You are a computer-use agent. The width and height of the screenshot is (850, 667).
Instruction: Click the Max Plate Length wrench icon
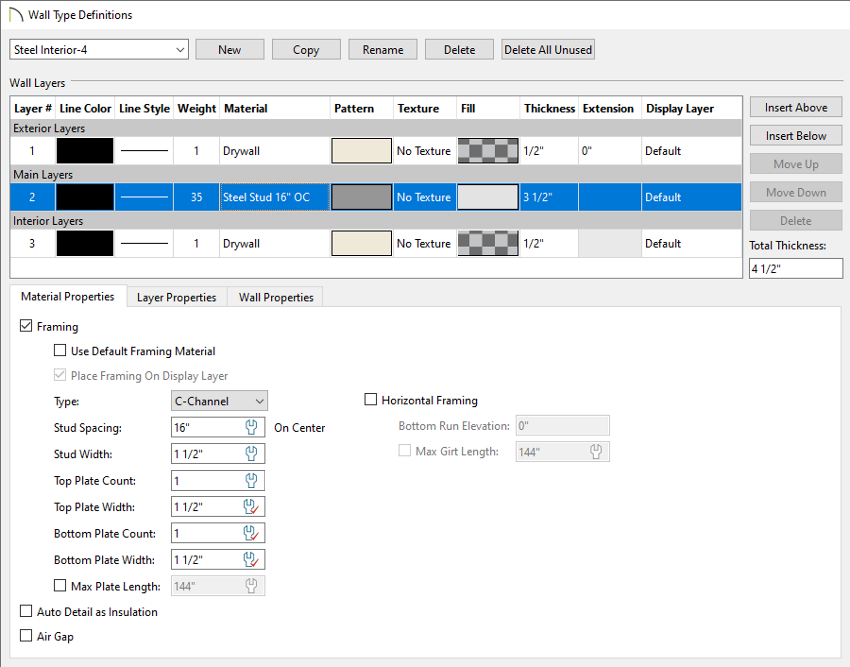tap(251, 586)
